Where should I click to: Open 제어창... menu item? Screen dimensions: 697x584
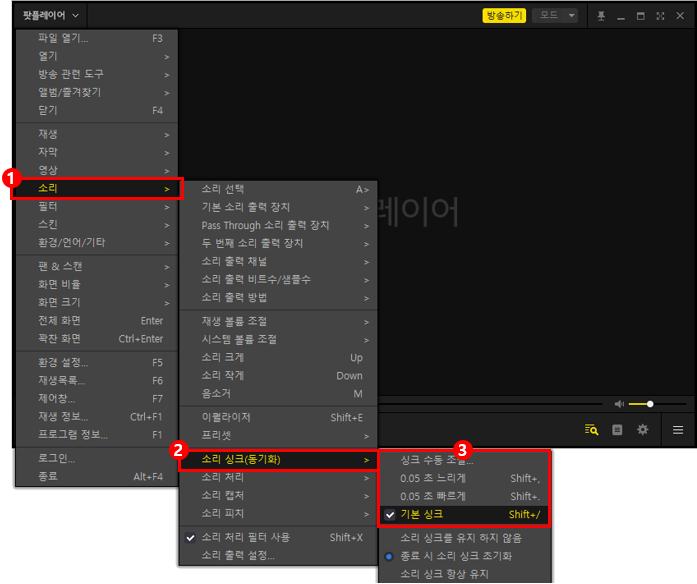click(97, 399)
